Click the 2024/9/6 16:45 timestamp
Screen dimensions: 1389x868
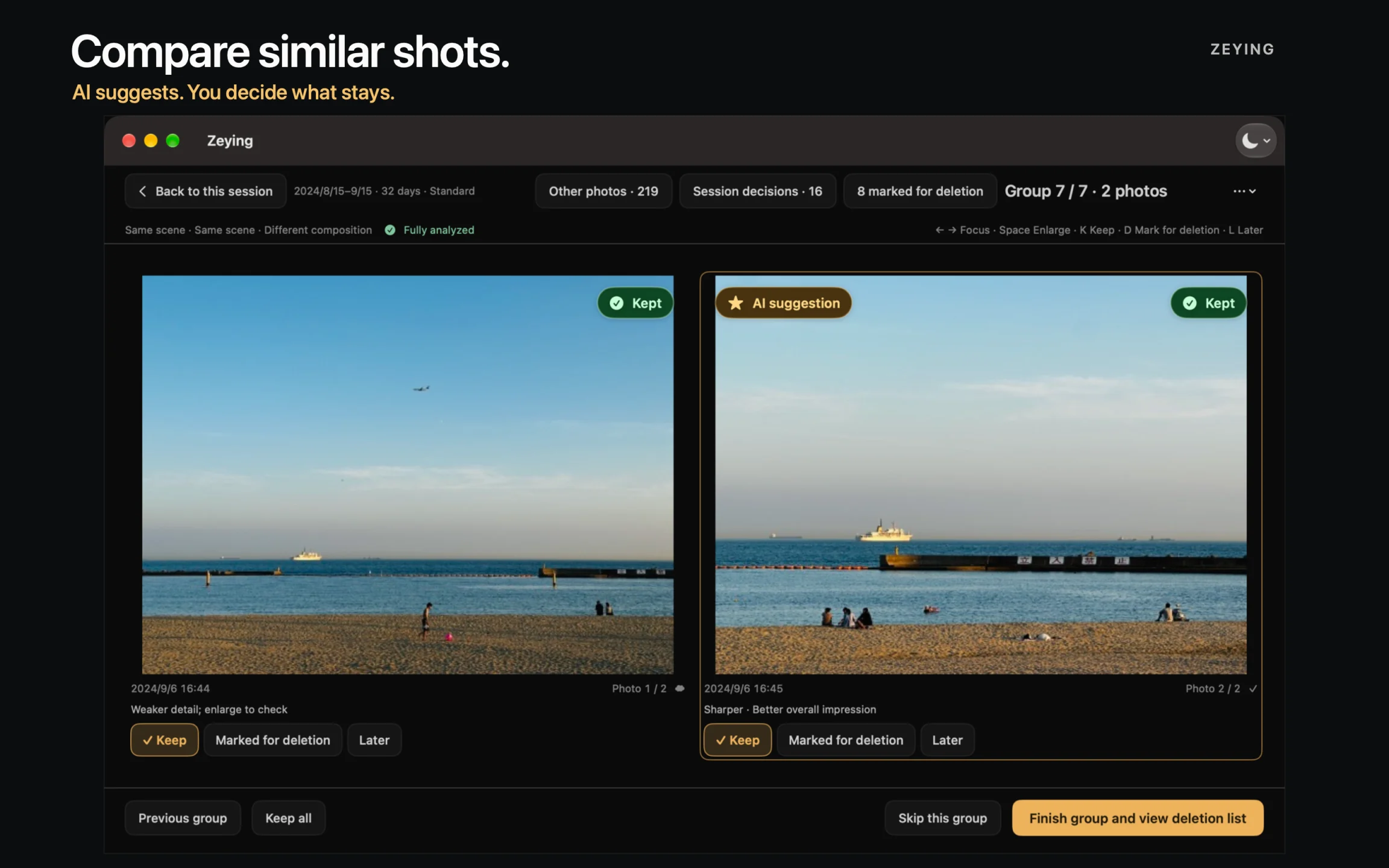point(743,688)
